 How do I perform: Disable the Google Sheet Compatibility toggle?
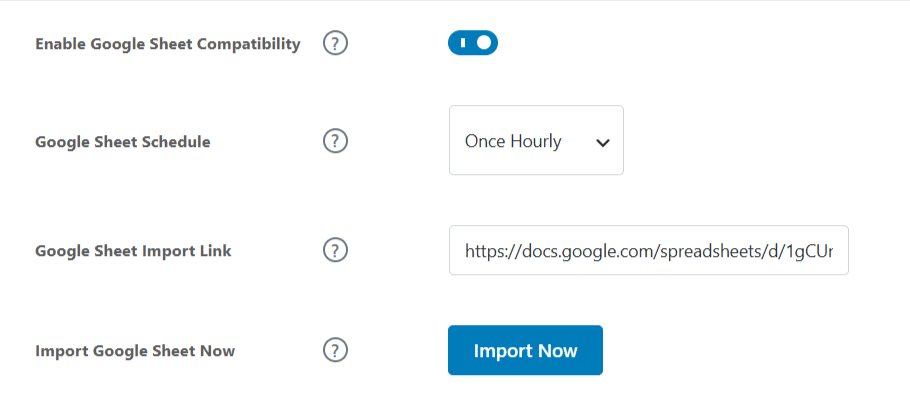[472, 43]
